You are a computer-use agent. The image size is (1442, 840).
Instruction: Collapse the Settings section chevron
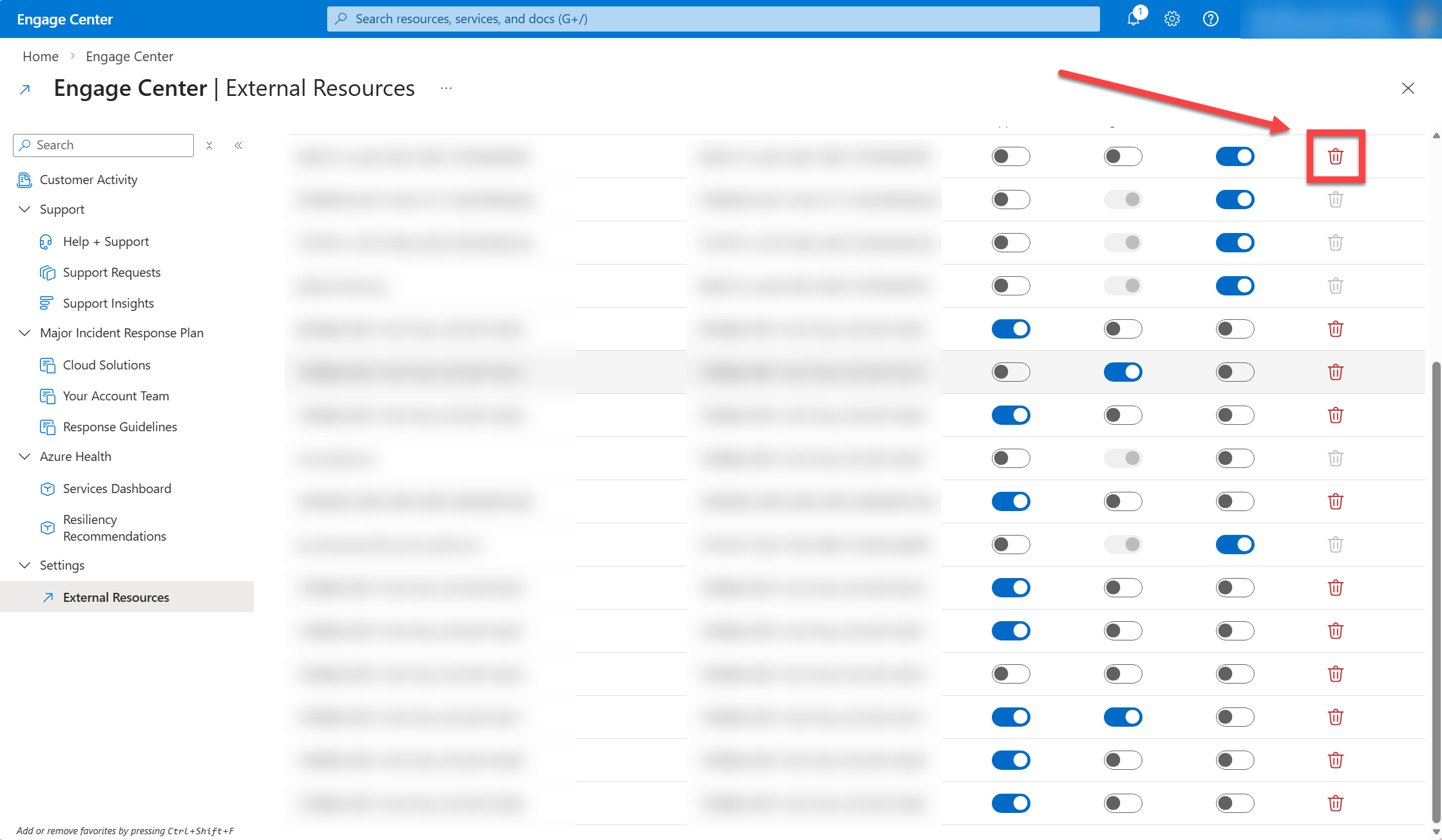pyautogui.click(x=24, y=565)
